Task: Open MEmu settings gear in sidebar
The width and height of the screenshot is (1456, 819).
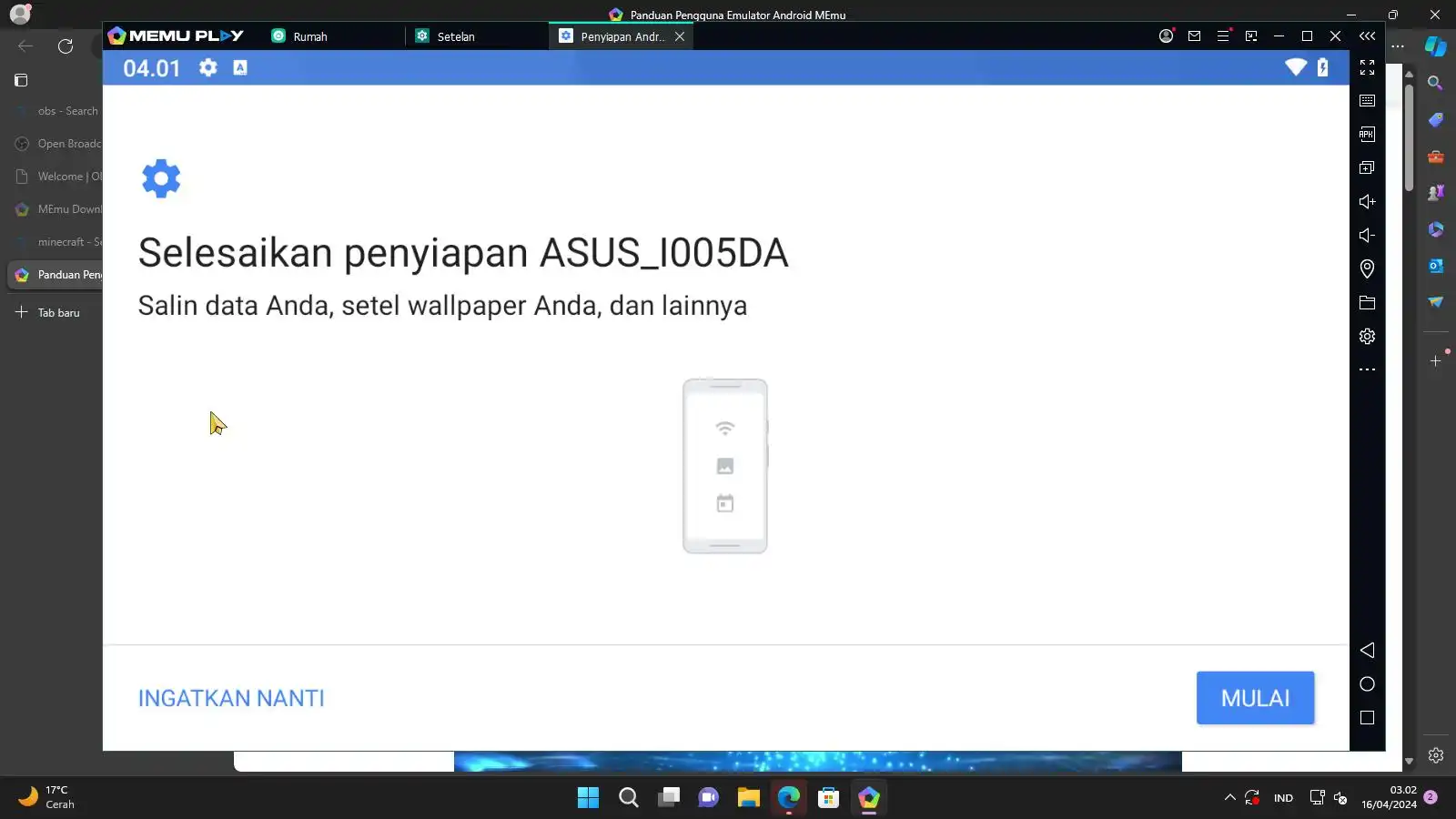Action: 1367,337
